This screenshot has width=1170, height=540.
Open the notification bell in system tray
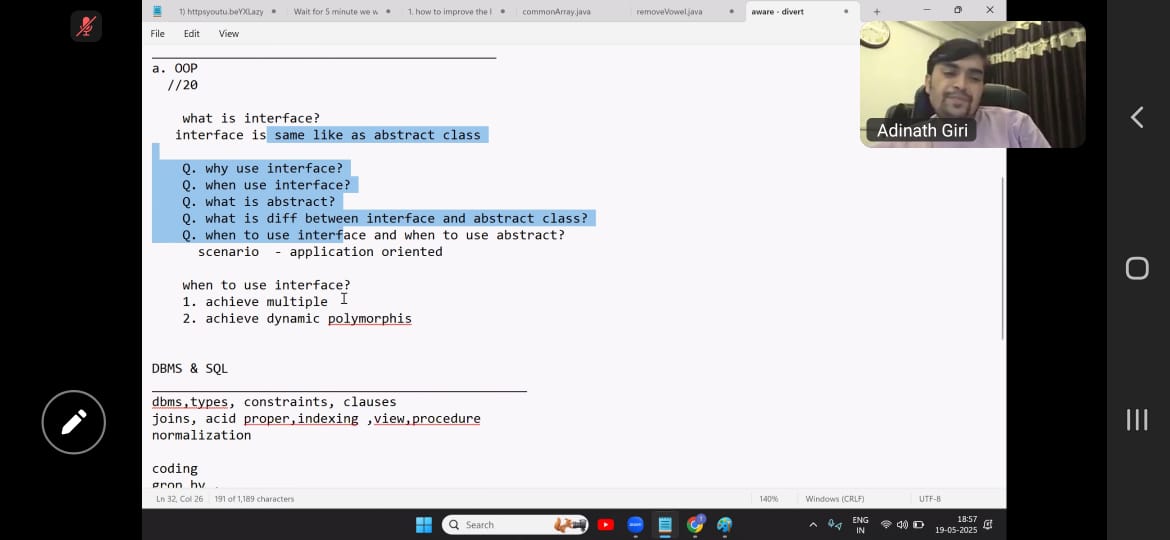(x=988, y=525)
